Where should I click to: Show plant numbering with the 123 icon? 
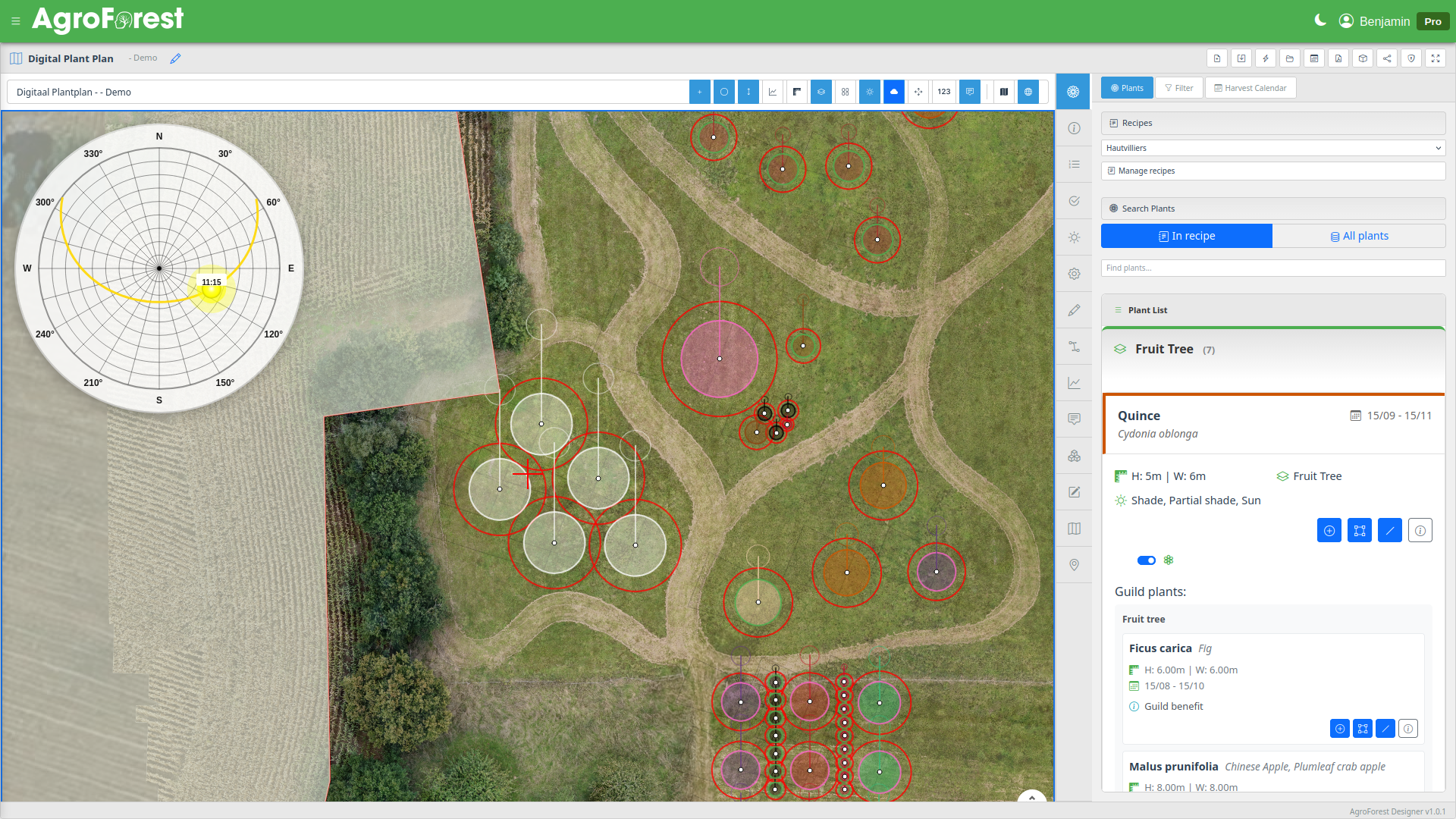(944, 92)
